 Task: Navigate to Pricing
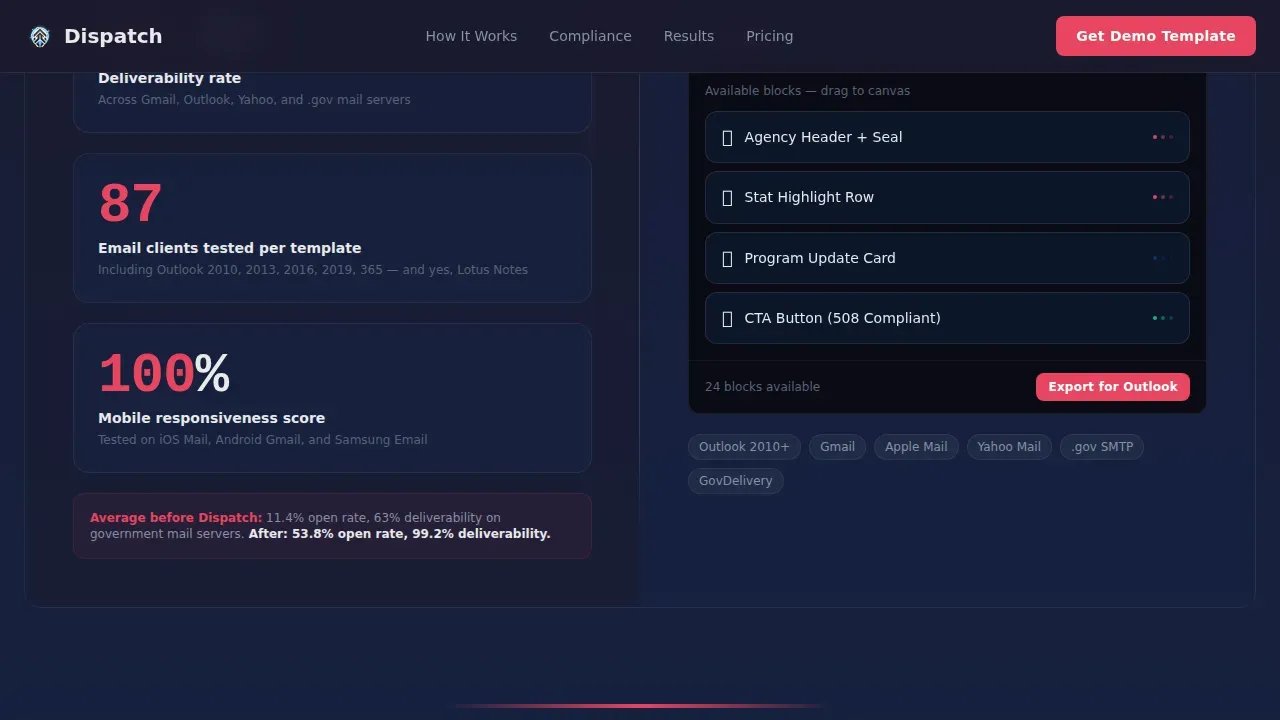(769, 36)
